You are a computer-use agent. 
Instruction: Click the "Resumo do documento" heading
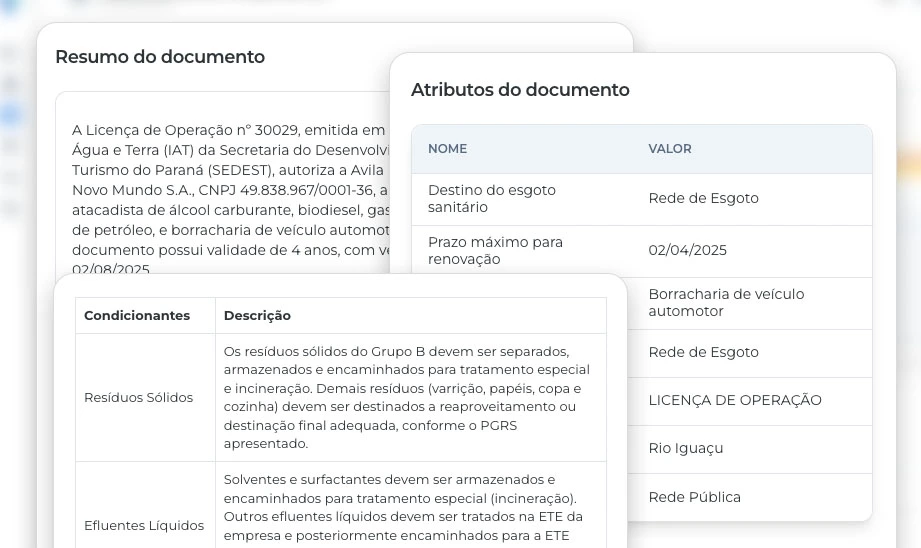160,57
